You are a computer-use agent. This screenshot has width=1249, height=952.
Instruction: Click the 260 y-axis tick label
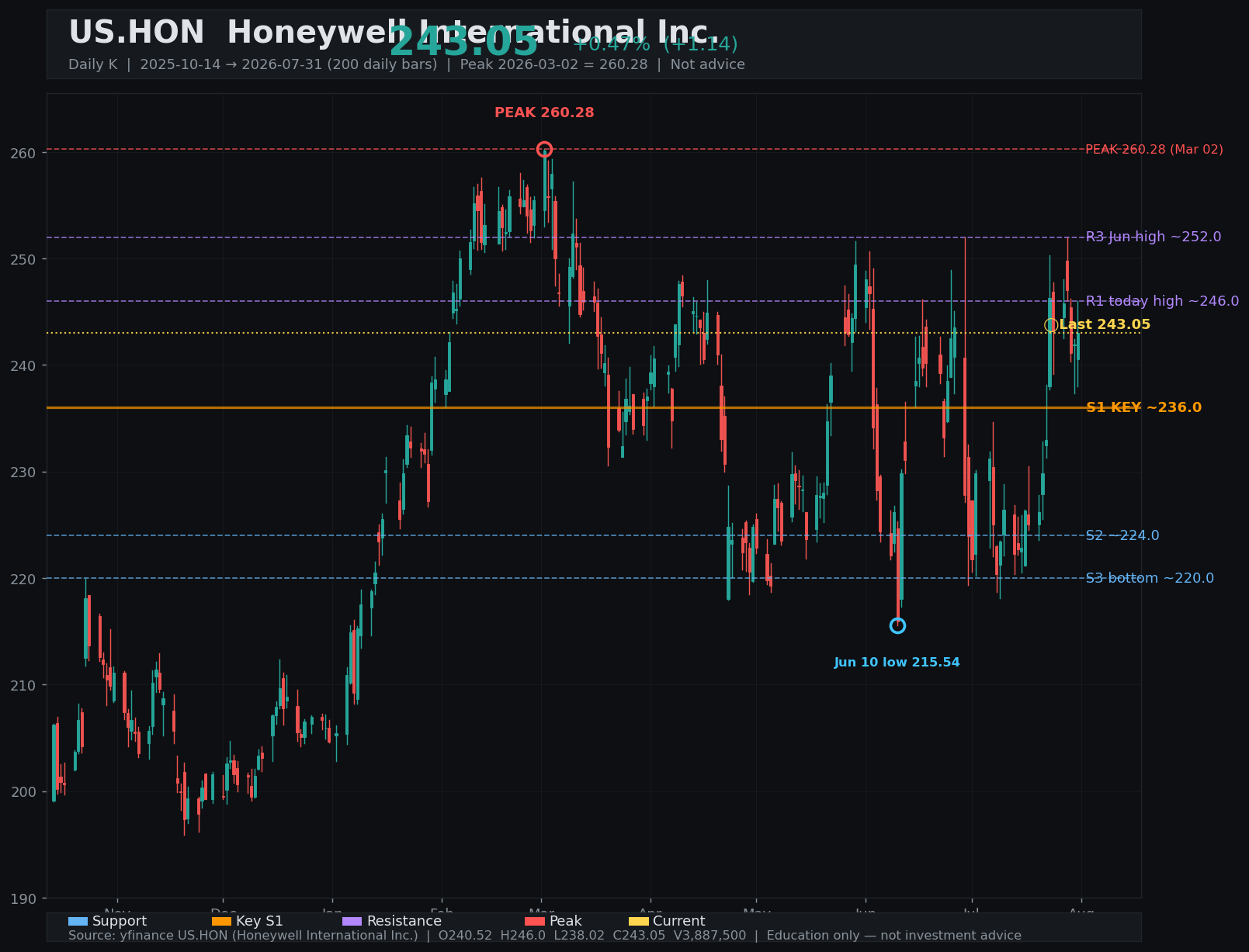coord(23,154)
